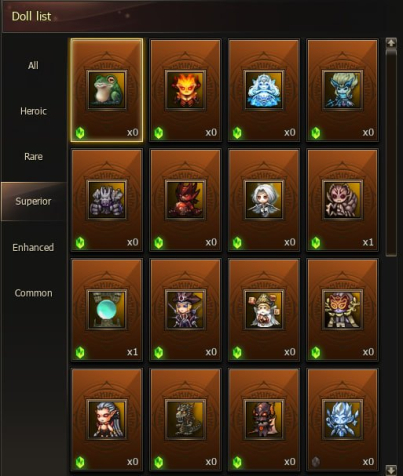
Task: Click the silver-haired angel doll
Action: [264, 200]
